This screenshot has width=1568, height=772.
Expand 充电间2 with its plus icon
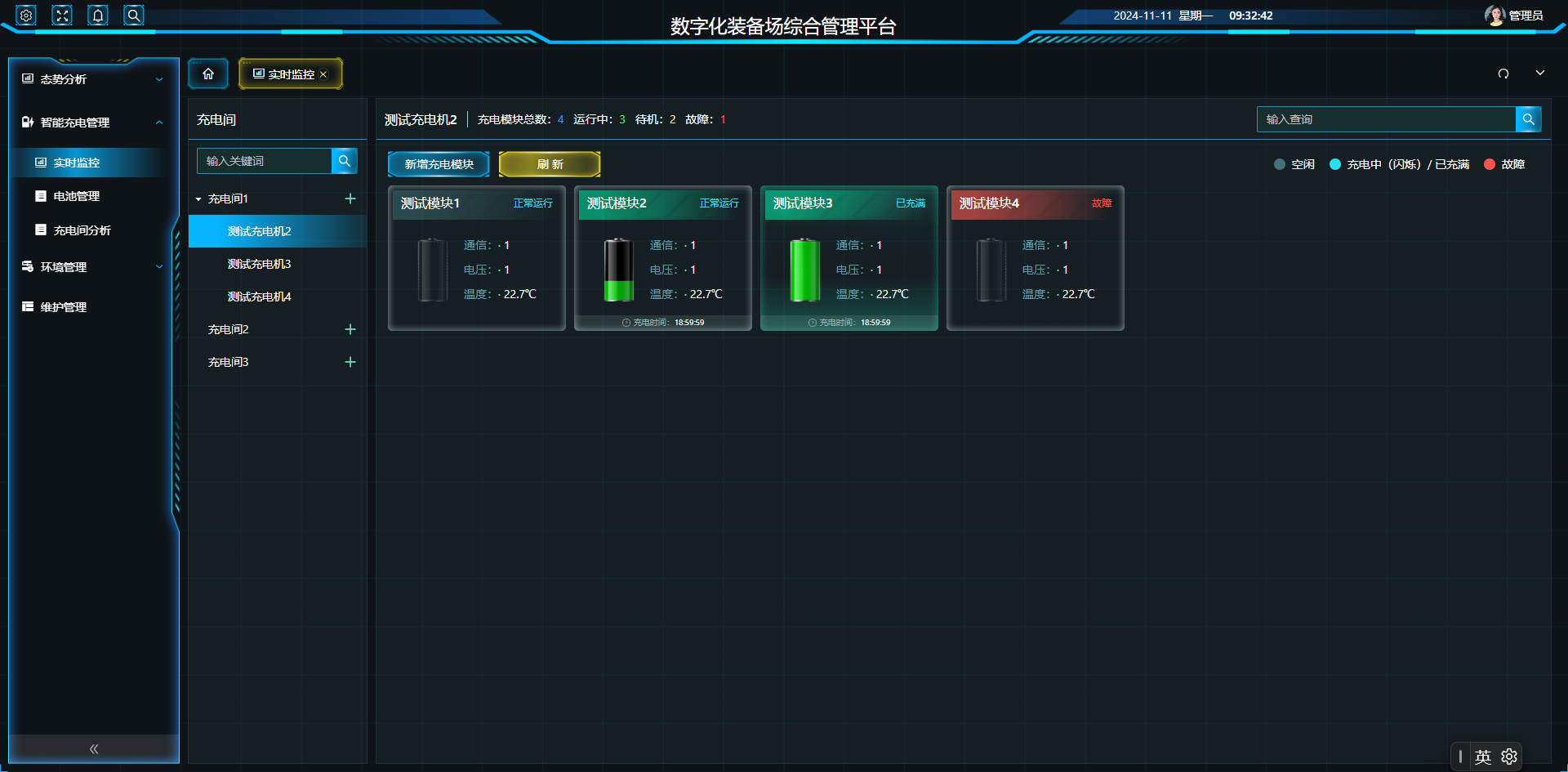click(x=350, y=329)
